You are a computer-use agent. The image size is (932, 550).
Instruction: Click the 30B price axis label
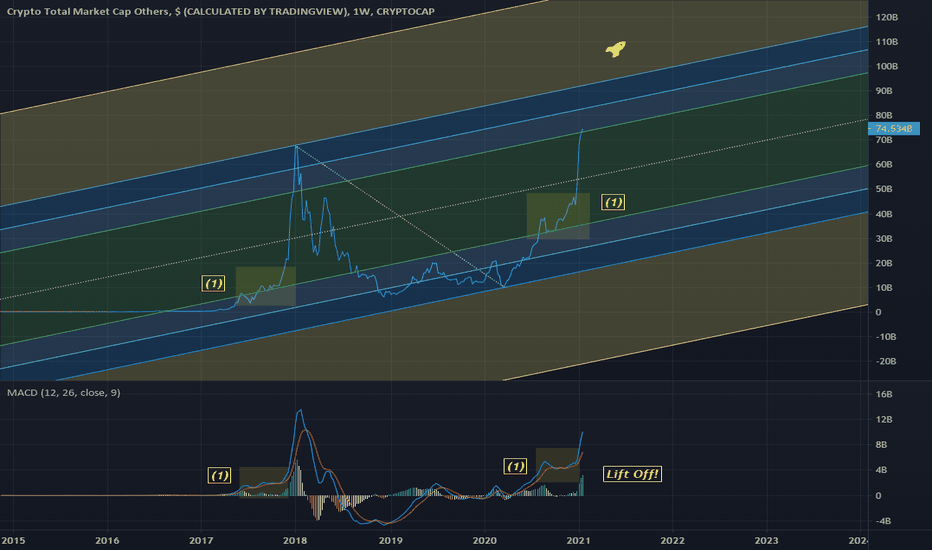pos(884,238)
